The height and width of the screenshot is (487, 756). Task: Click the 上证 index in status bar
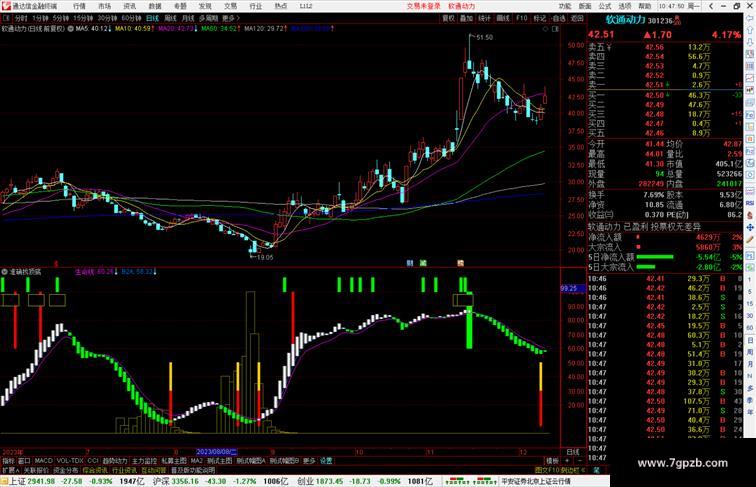point(17,481)
